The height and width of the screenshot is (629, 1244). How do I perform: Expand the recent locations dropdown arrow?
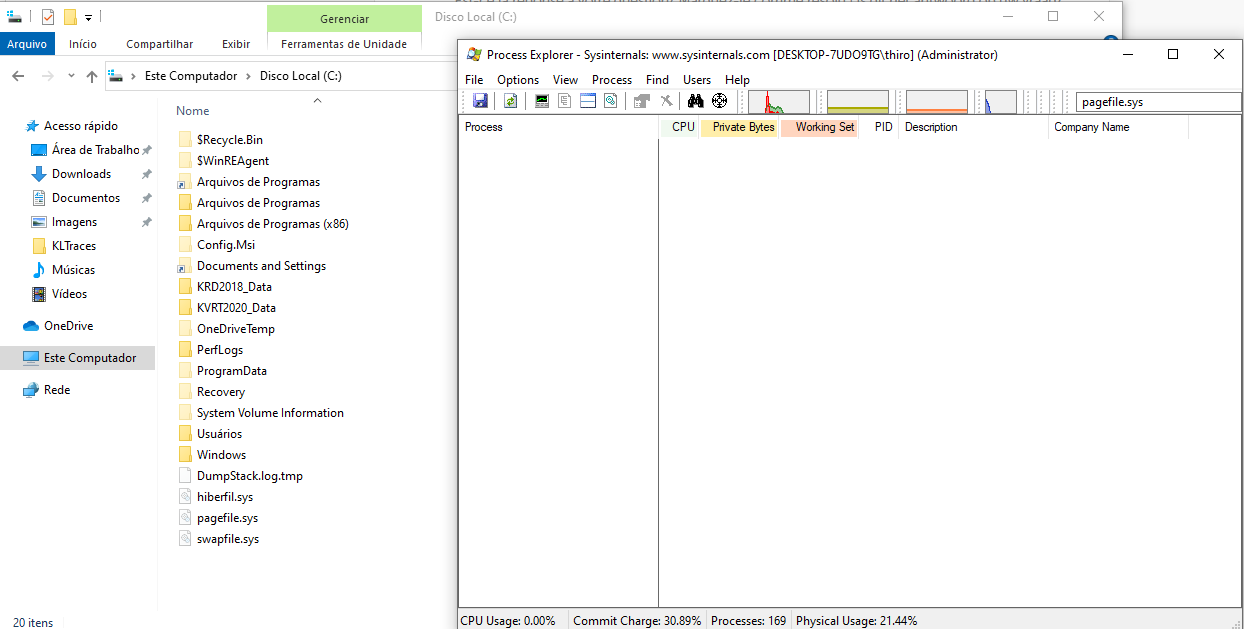[x=71, y=76]
